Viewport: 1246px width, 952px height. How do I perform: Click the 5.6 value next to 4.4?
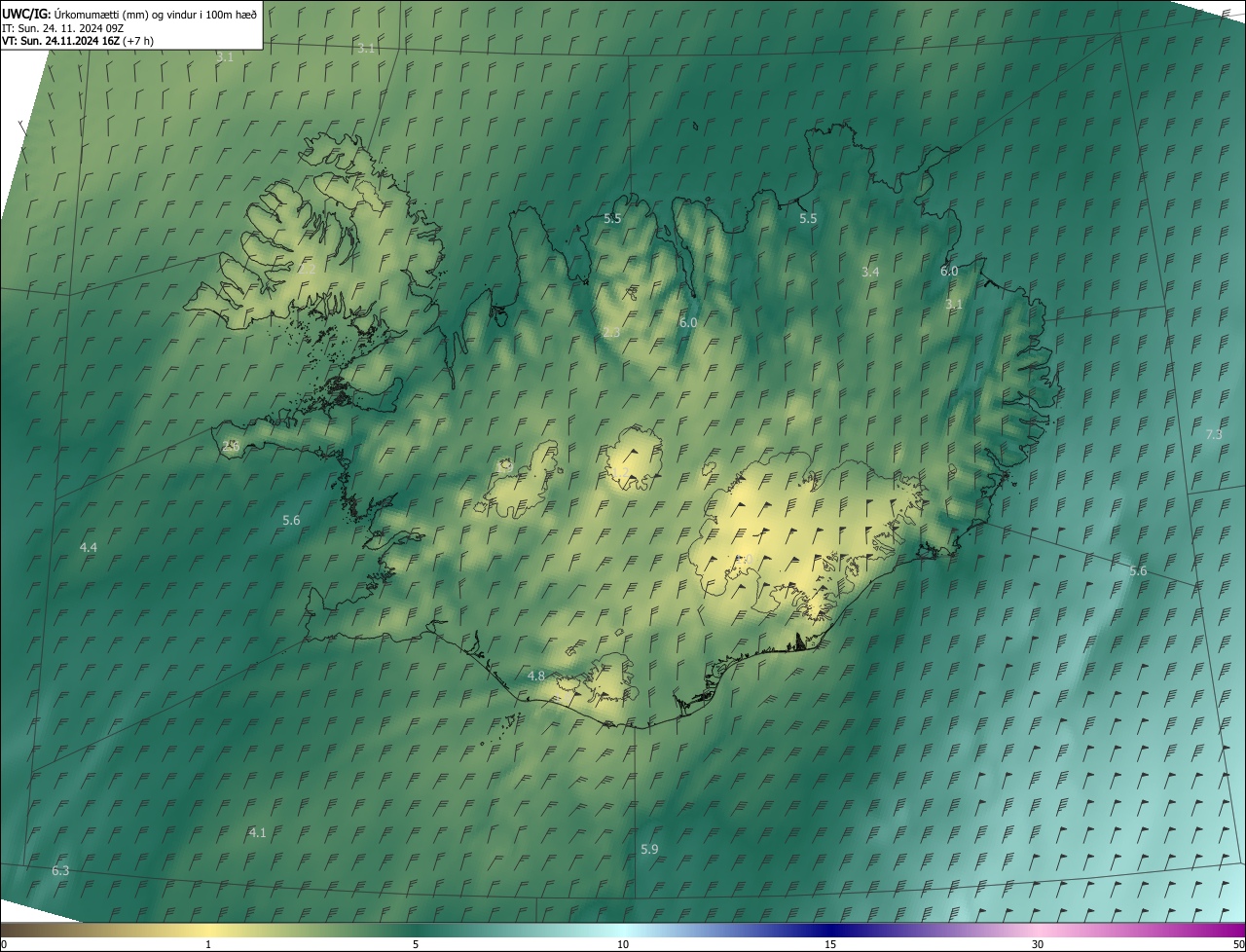point(291,521)
